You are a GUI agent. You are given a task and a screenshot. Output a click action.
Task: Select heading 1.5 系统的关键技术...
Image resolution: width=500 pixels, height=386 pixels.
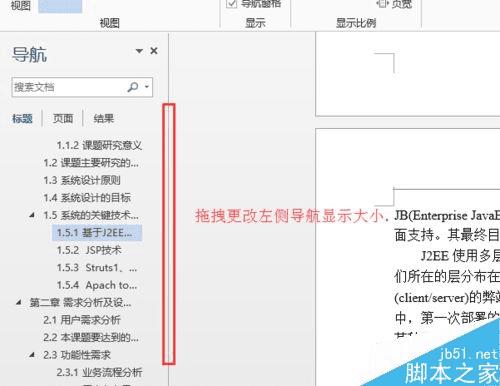(91, 215)
